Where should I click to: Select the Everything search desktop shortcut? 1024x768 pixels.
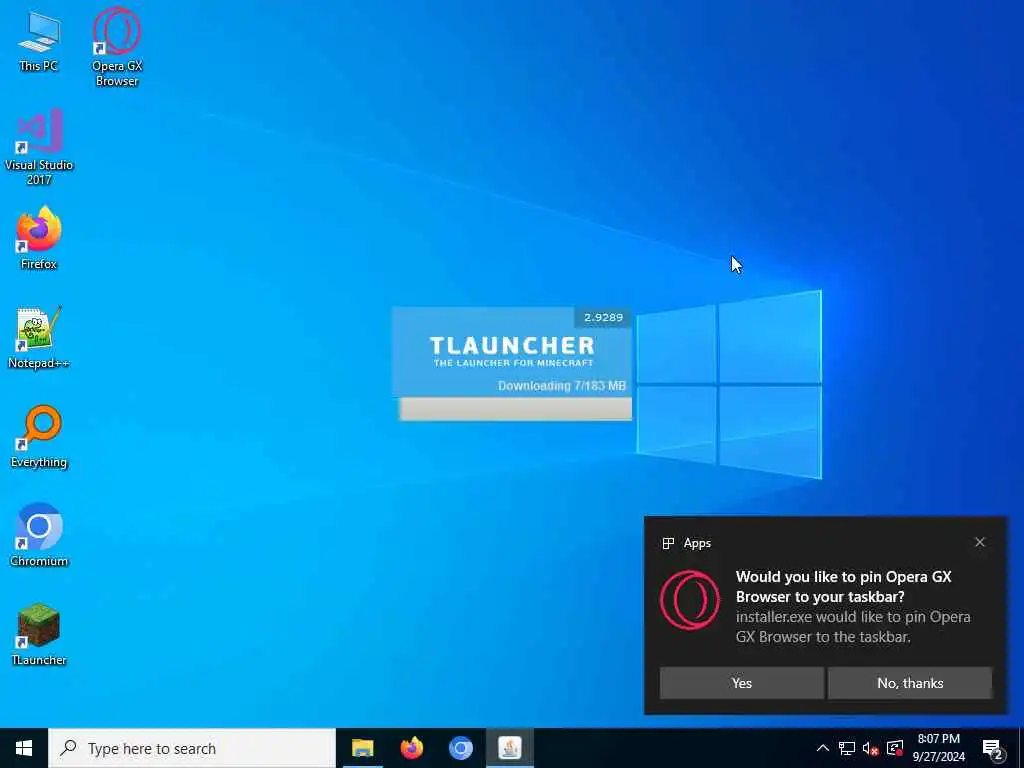39,437
